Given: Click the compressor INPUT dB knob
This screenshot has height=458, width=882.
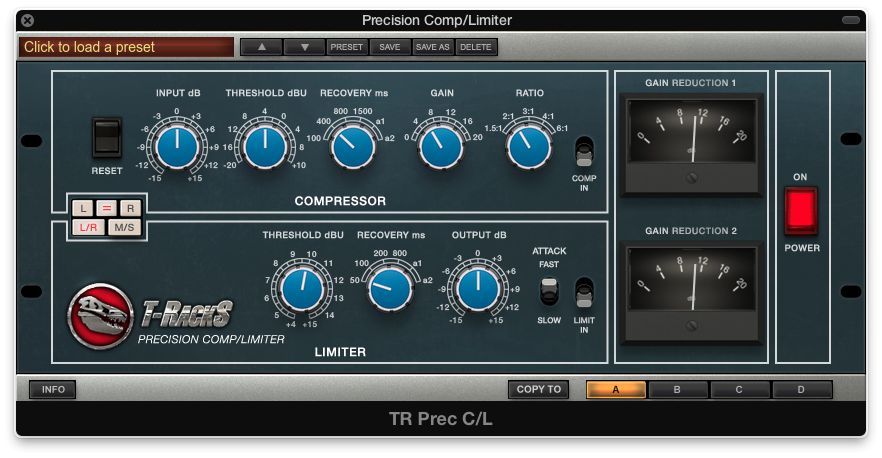Looking at the screenshot, I should pos(177,147).
